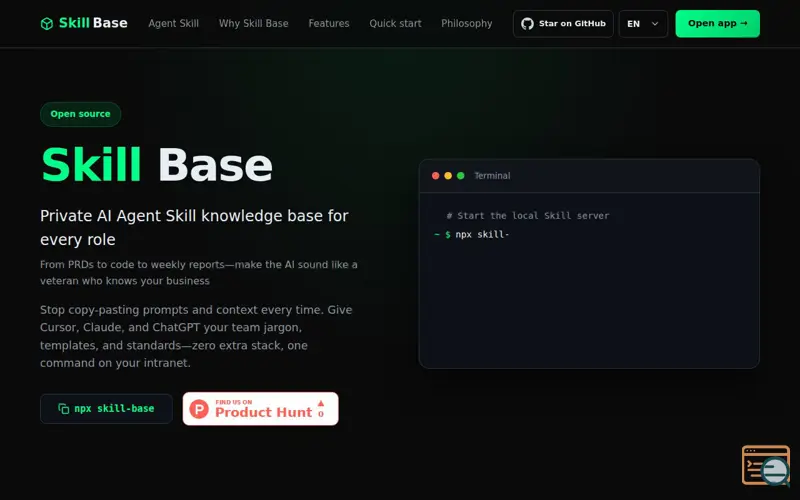Click the Open source badge

[x=81, y=114]
